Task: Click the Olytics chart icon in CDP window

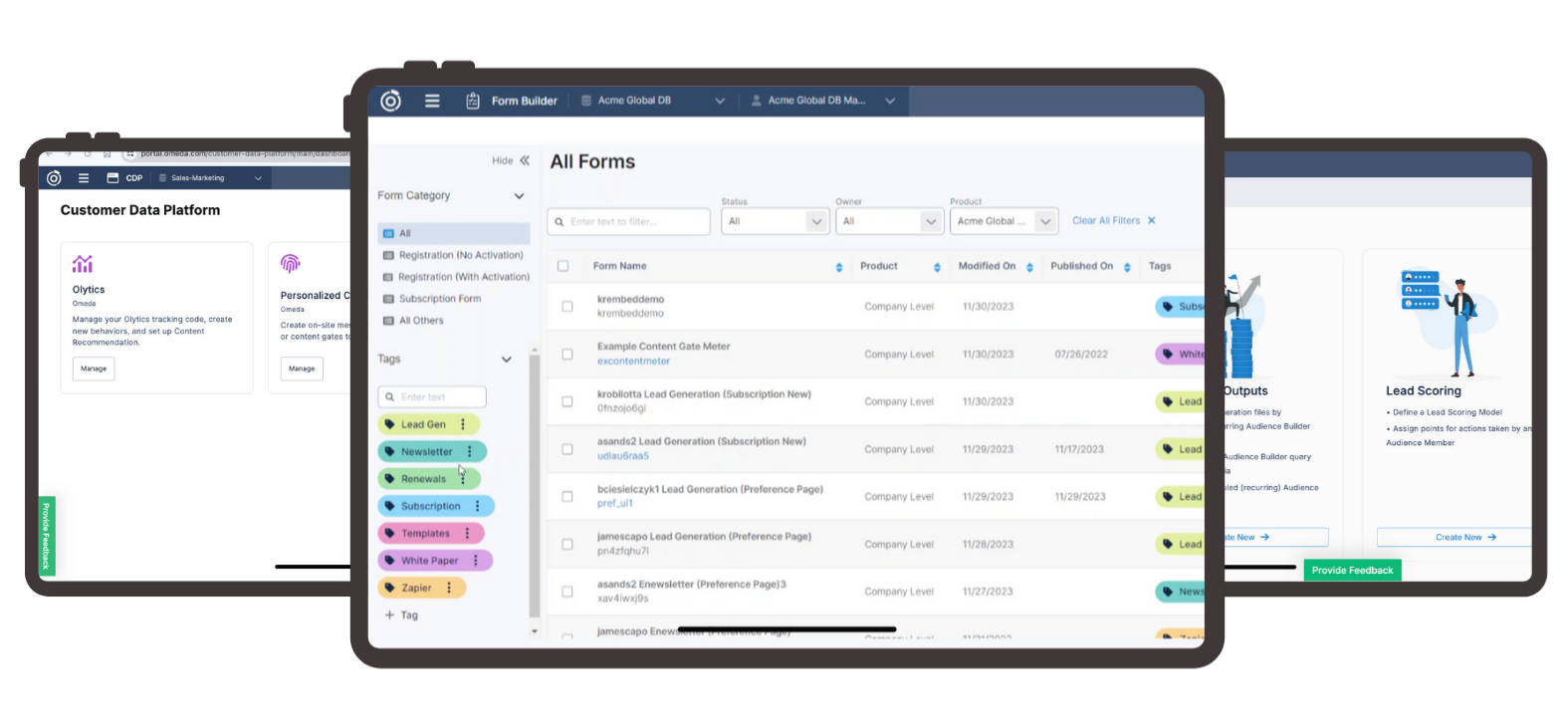Action: 83,264
